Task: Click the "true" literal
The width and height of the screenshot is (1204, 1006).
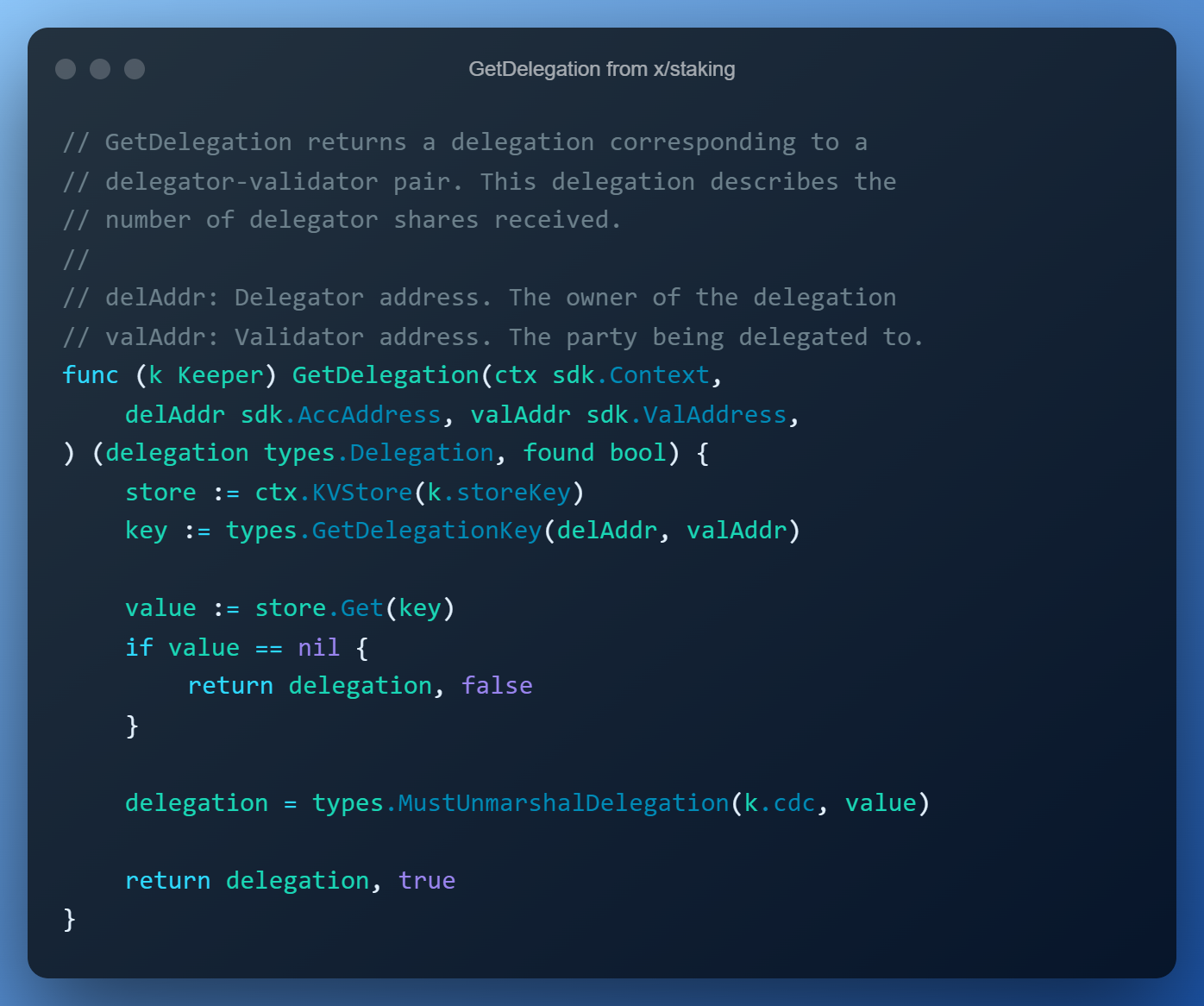Action: (427, 881)
